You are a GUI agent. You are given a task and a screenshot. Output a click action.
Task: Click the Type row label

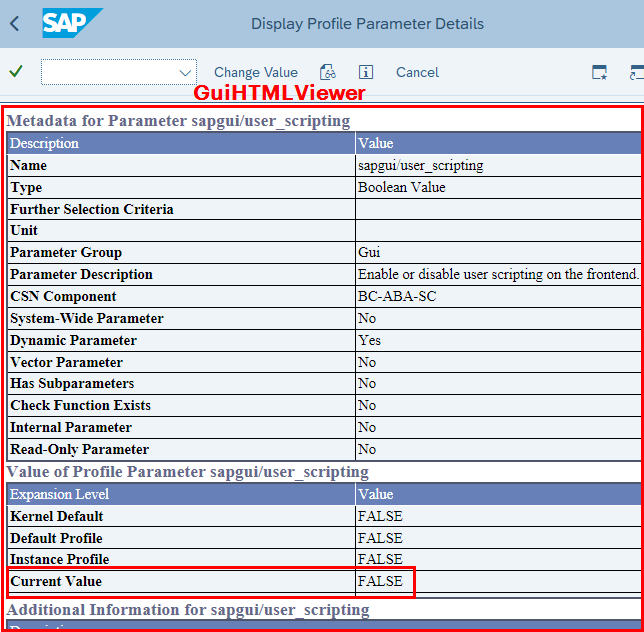(26, 188)
